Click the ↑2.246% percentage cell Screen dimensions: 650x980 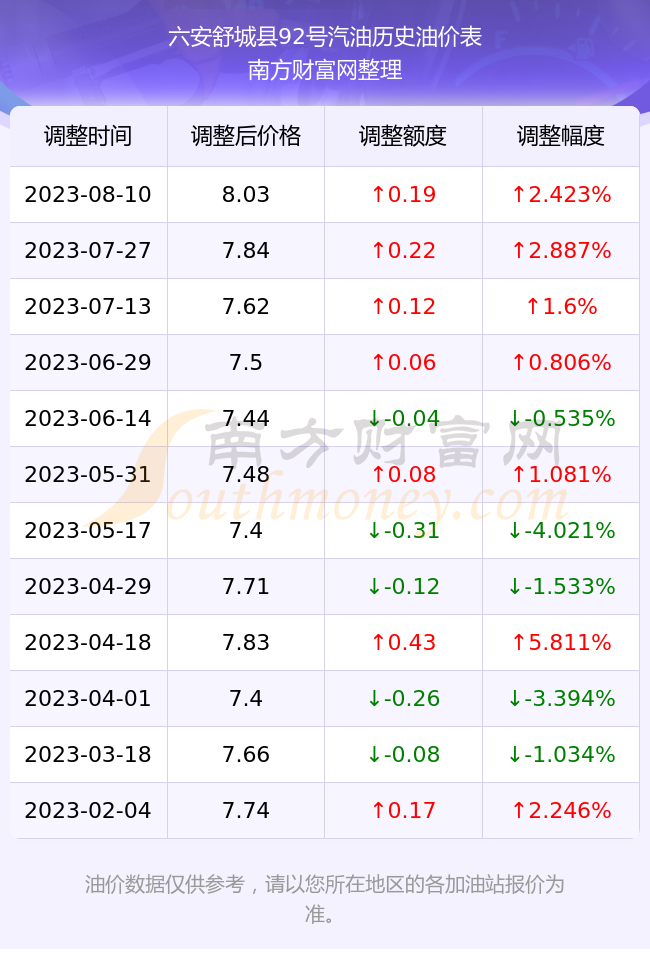coord(561,811)
